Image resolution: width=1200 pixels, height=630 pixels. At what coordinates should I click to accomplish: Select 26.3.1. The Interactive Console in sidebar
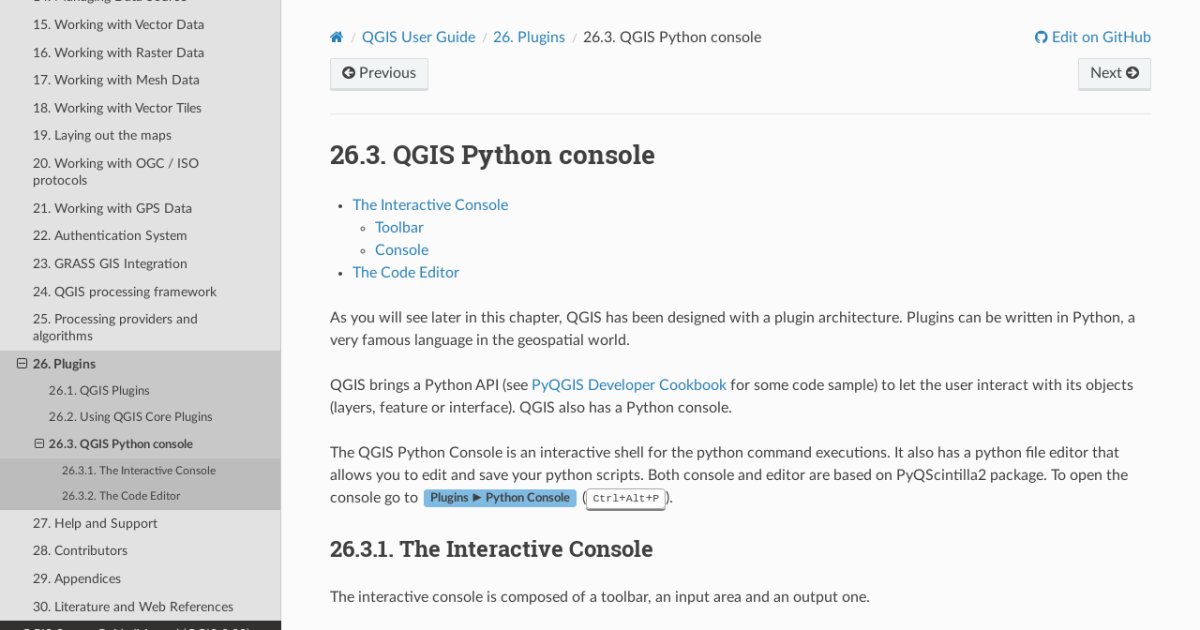138,470
